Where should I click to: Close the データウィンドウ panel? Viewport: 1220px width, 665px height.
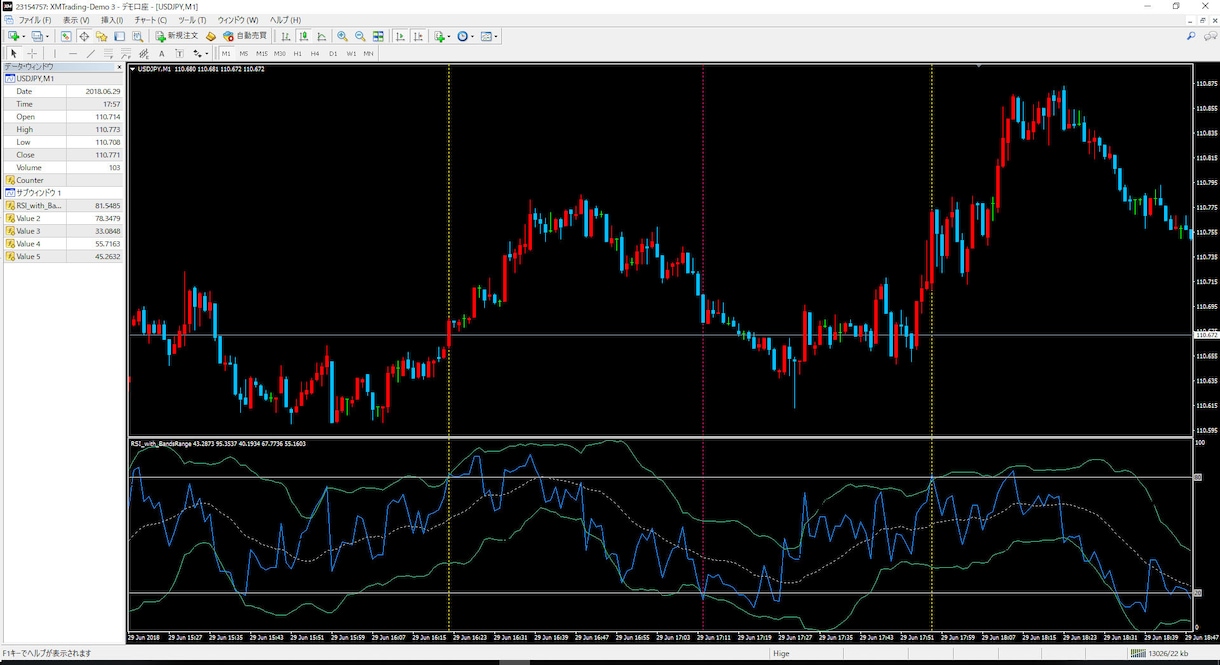(x=120, y=66)
